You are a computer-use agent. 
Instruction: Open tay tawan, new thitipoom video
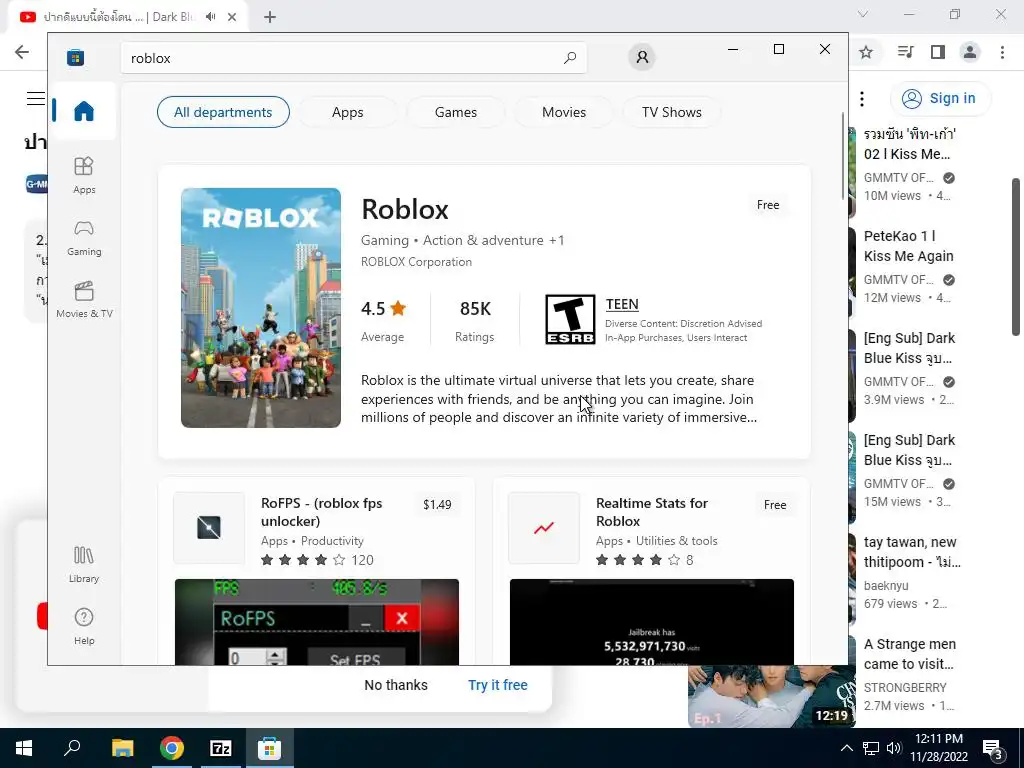(x=912, y=552)
